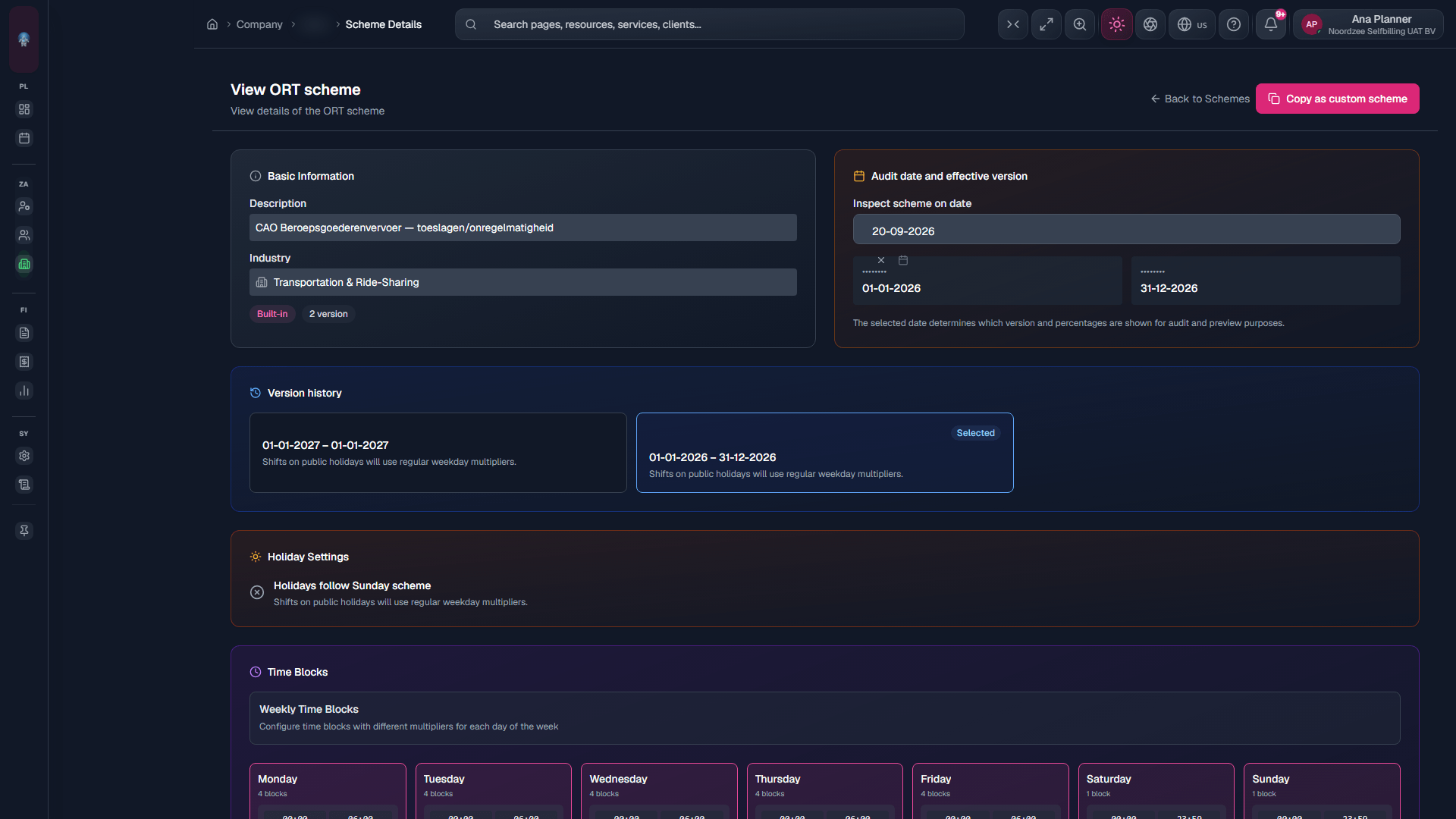Image resolution: width=1456 pixels, height=819 pixels.
Task: Open the dollar invoice icon in sidebar
Action: [24, 362]
